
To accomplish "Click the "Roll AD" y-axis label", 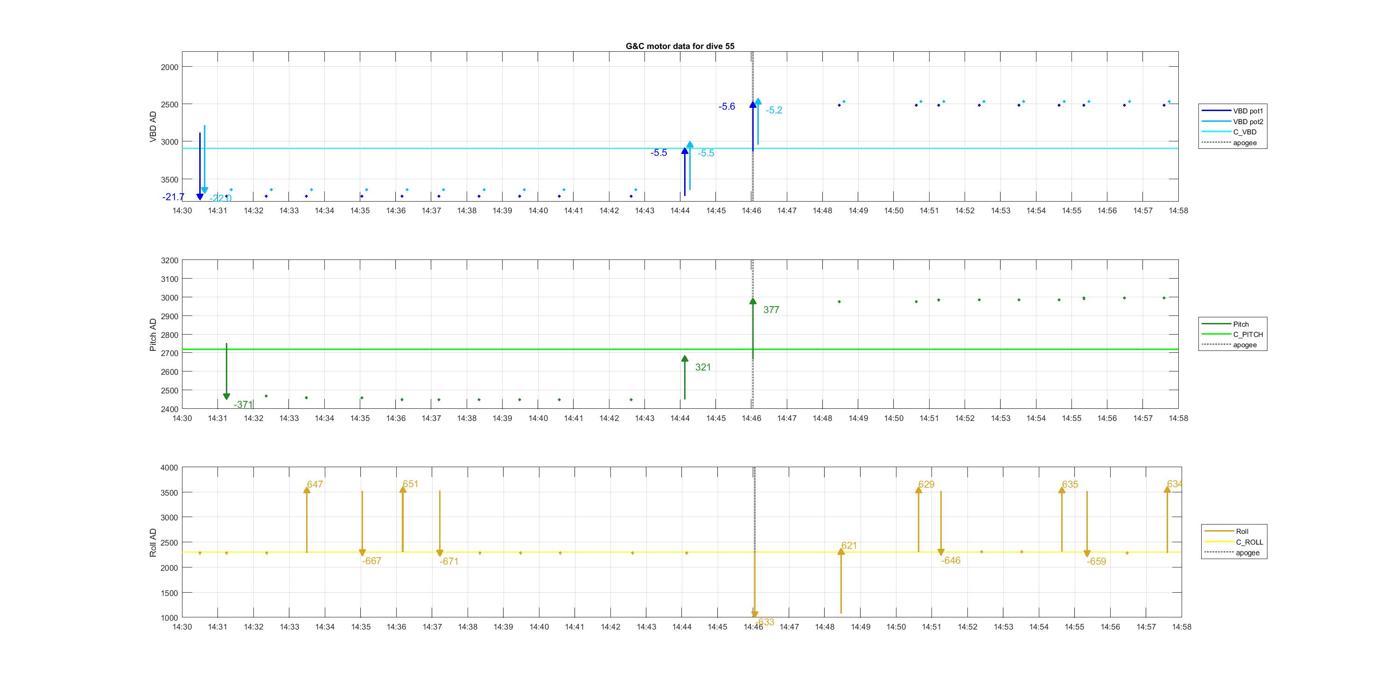I will pyautogui.click(x=154, y=543).
